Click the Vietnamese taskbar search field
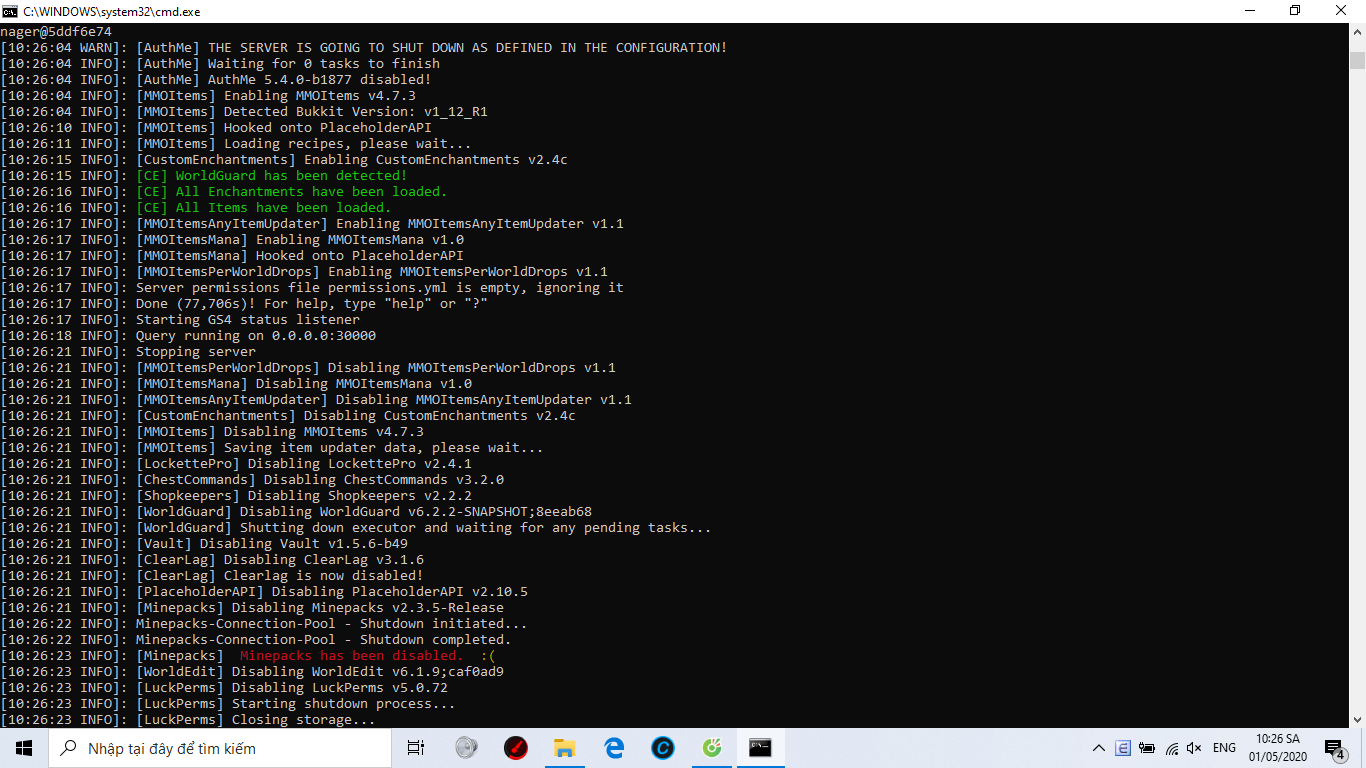The height and width of the screenshot is (768, 1366). pos(220,748)
